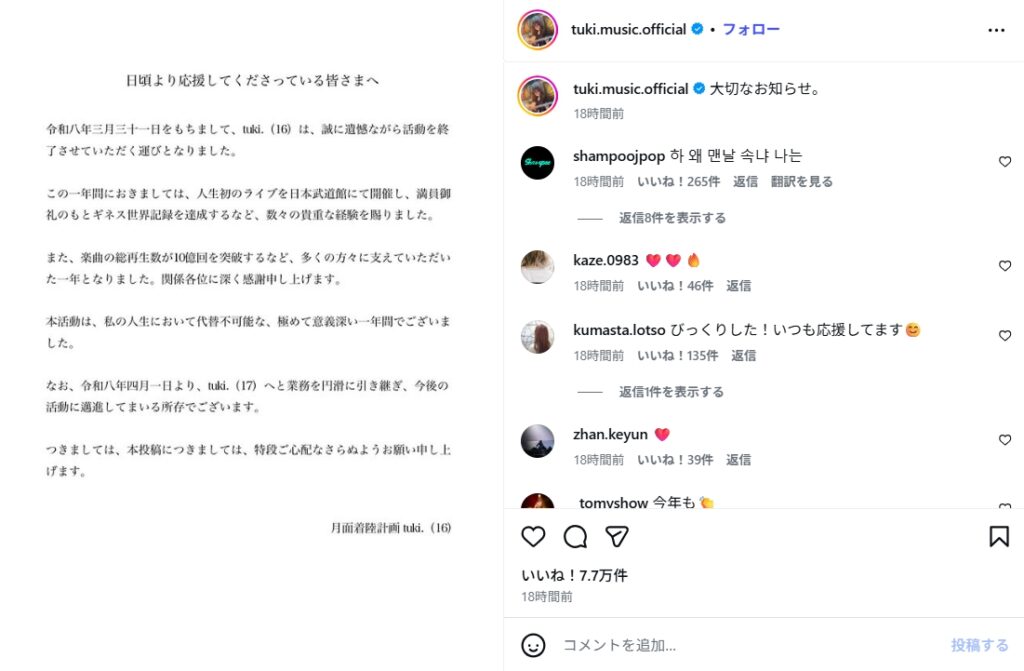
Task: Open the comment bubble icon
Action: [575, 537]
